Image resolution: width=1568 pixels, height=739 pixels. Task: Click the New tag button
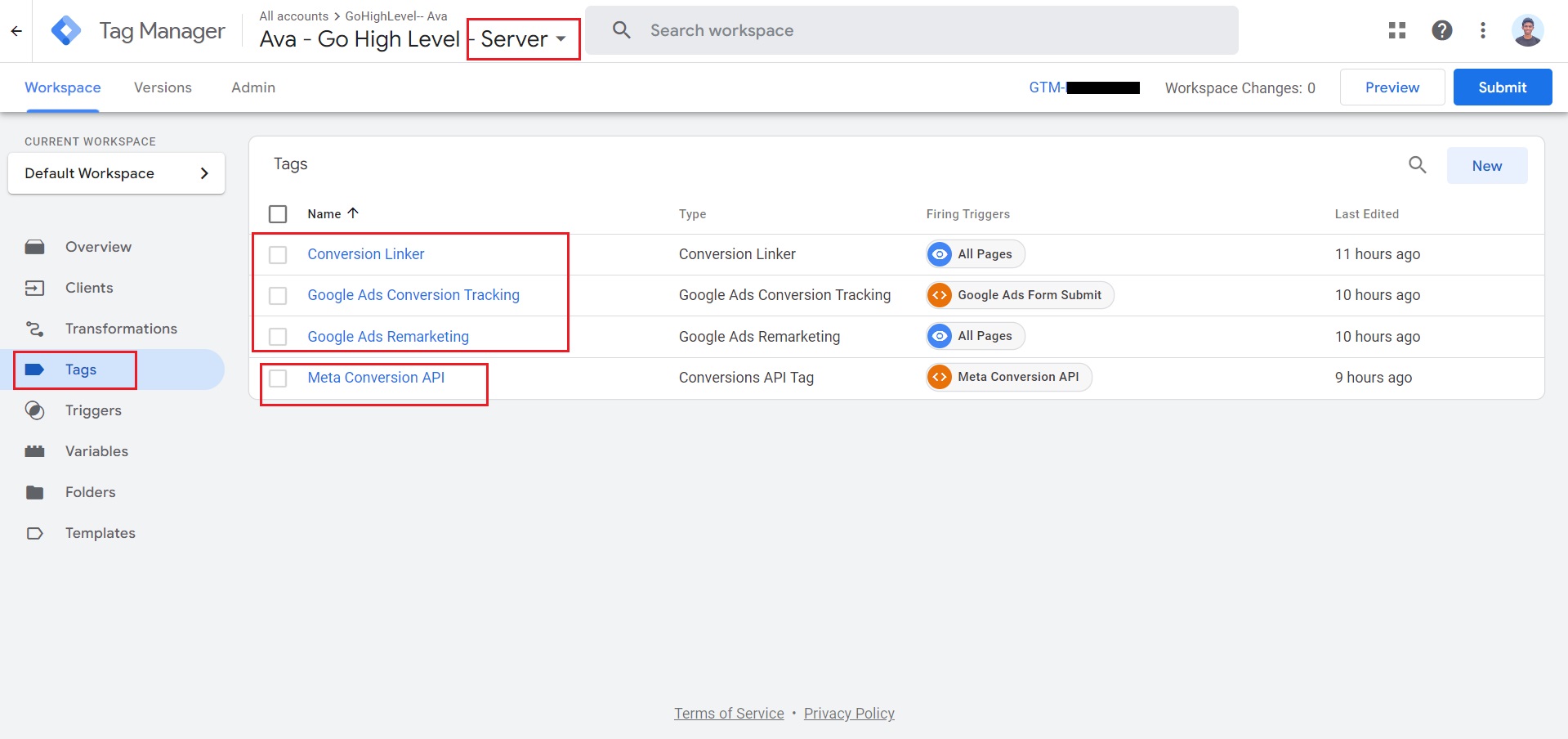coord(1487,166)
